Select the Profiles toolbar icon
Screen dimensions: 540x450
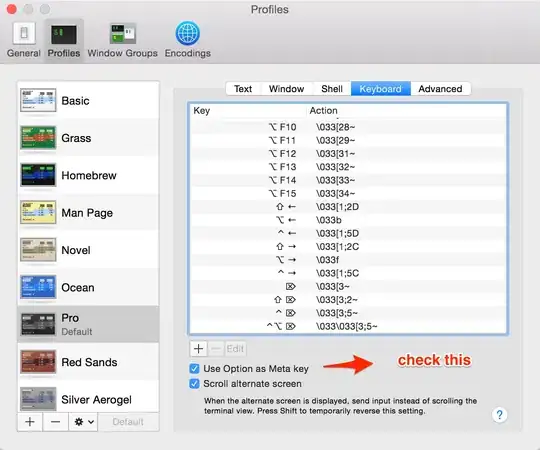[x=64, y=34]
